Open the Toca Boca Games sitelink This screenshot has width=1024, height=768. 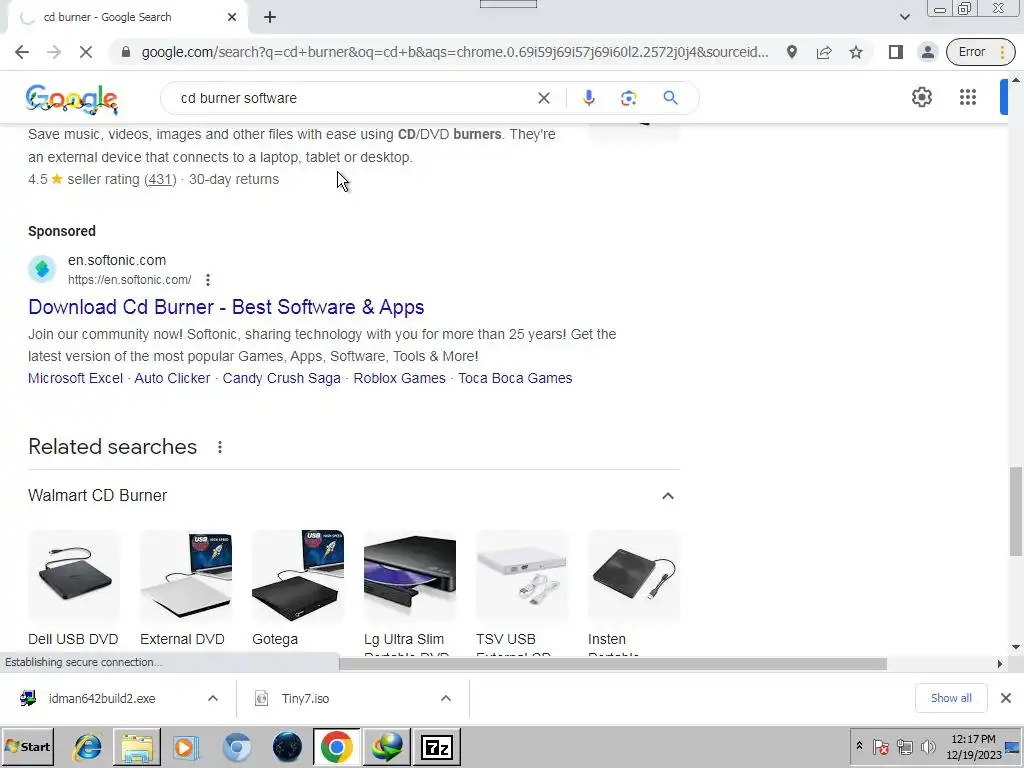515,378
